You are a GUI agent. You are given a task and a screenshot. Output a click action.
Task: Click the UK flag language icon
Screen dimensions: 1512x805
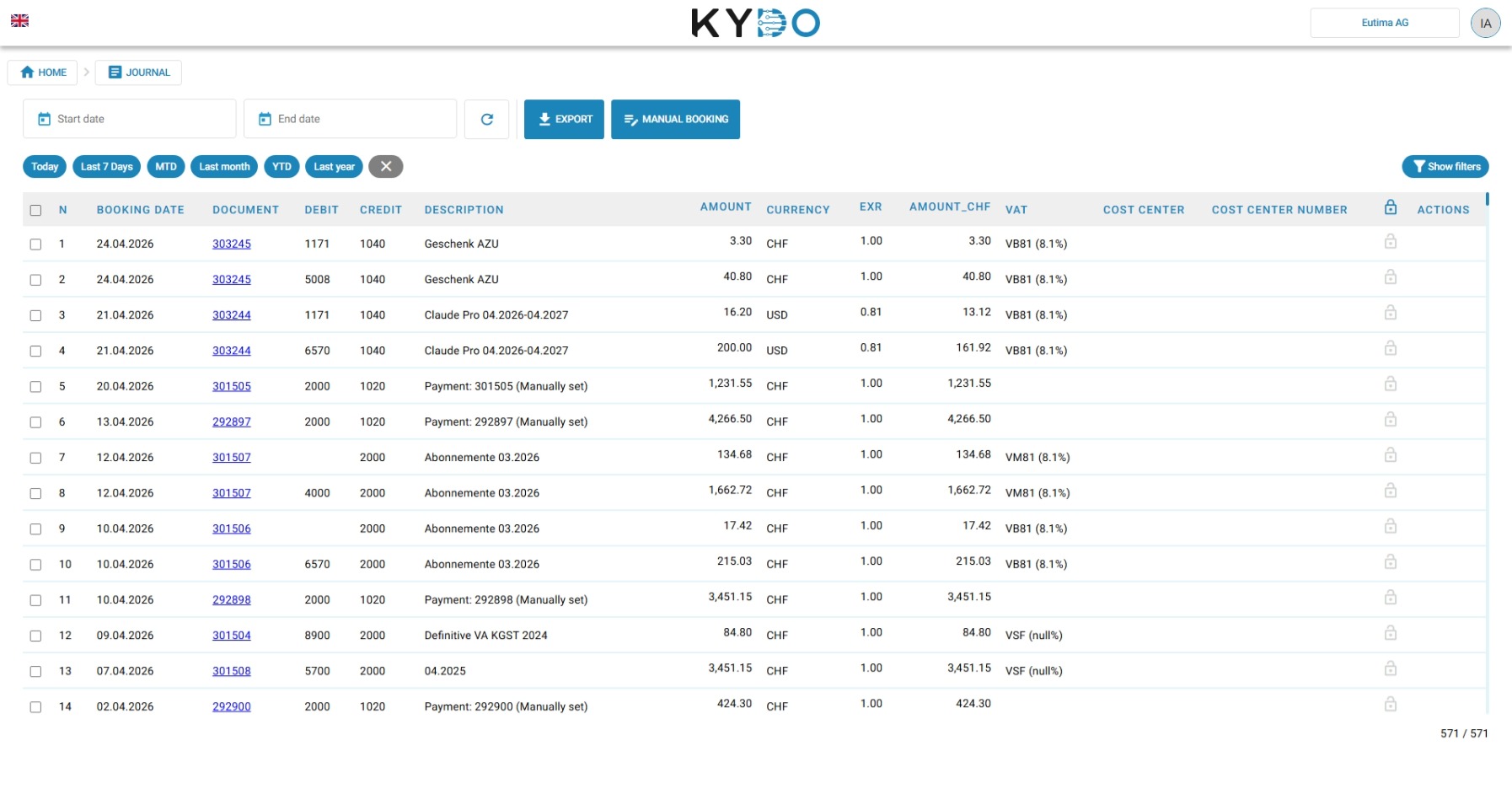click(19, 20)
